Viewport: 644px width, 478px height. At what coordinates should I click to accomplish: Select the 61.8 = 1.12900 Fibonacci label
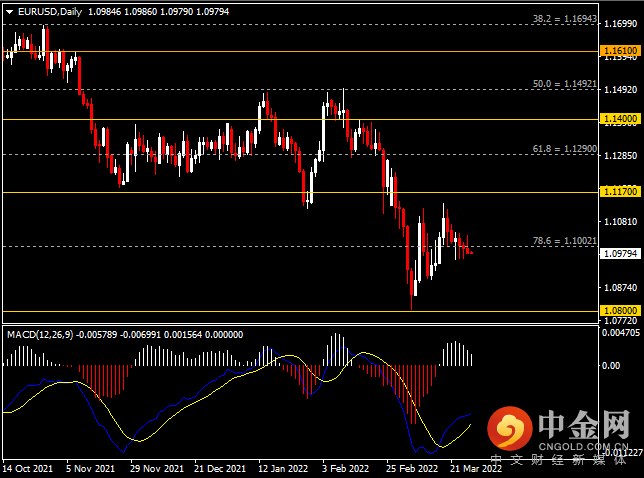pos(565,149)
